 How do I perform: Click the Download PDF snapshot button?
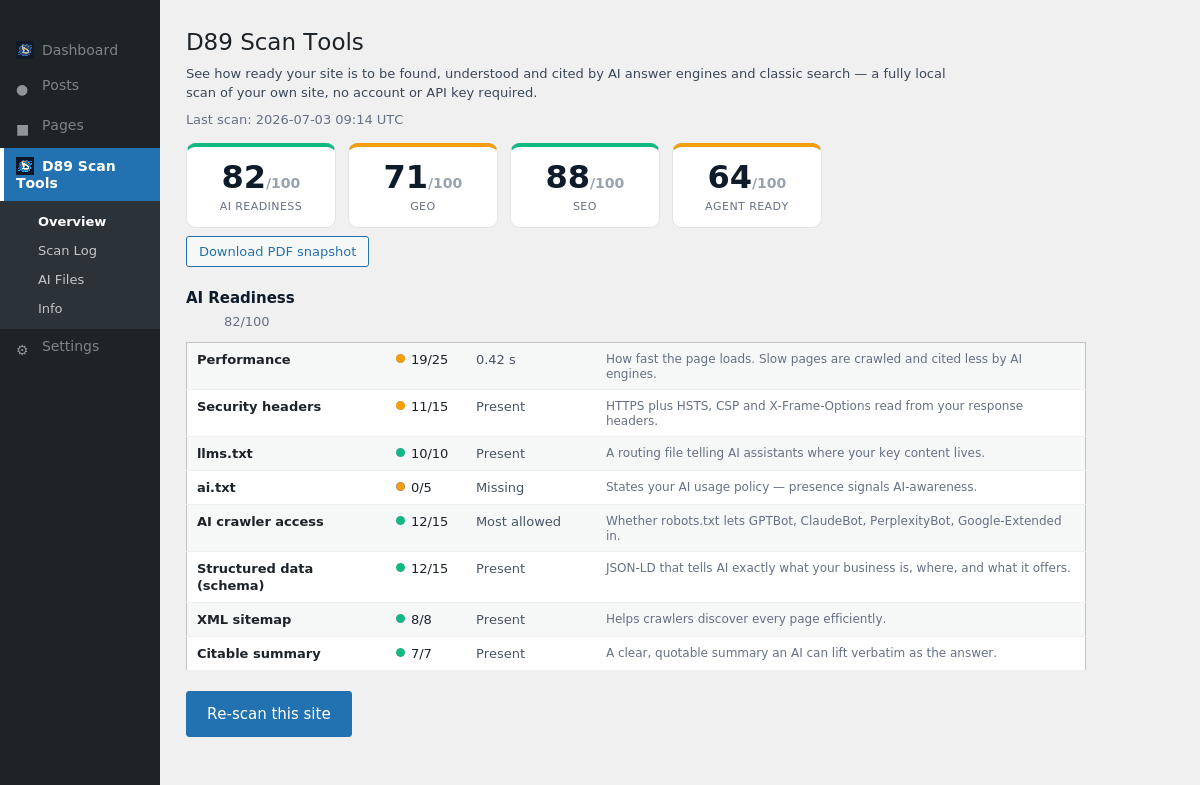tap(277, 252)
